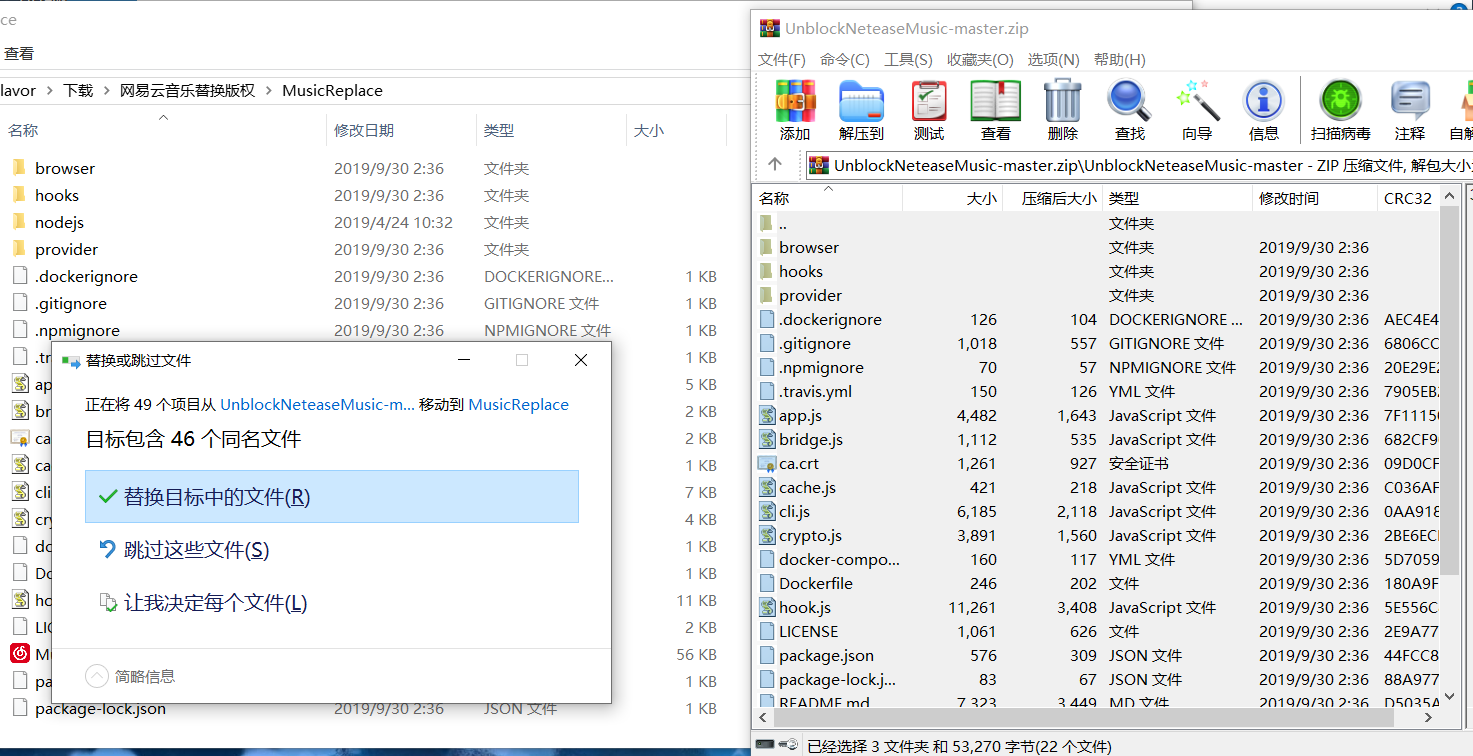Go up one level arrow in WinRAR
Image resolution: width=1473 pixels, height=756 pixels.
click(x=775, y=164)
